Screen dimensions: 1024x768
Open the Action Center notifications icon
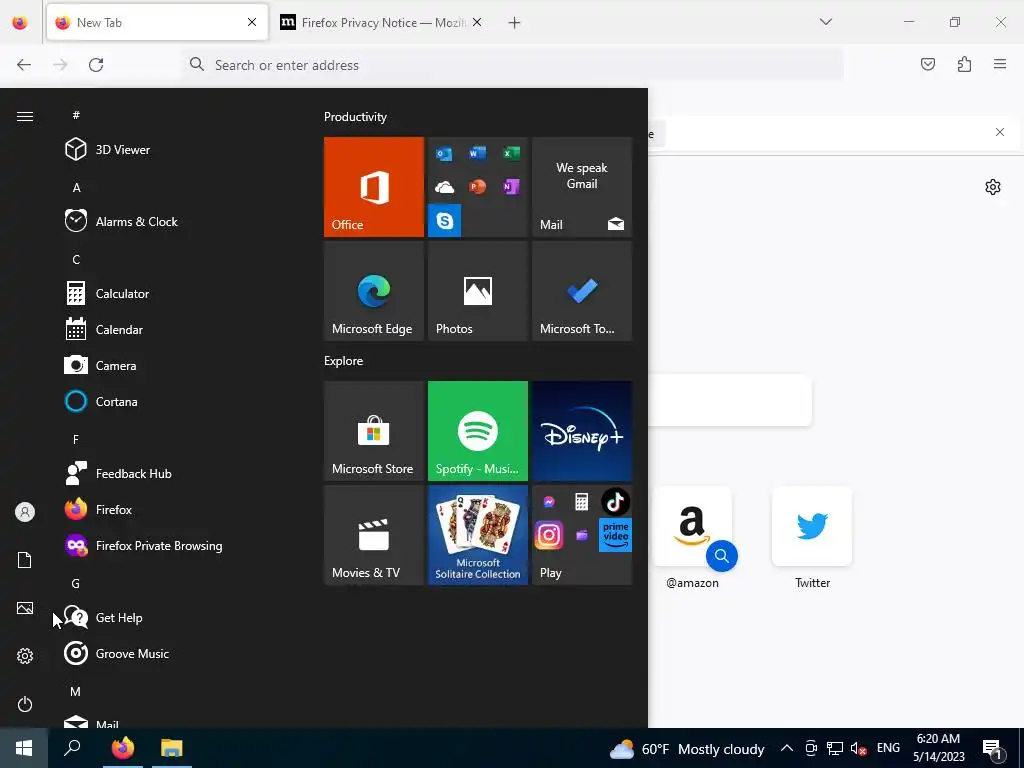point(992,749)
